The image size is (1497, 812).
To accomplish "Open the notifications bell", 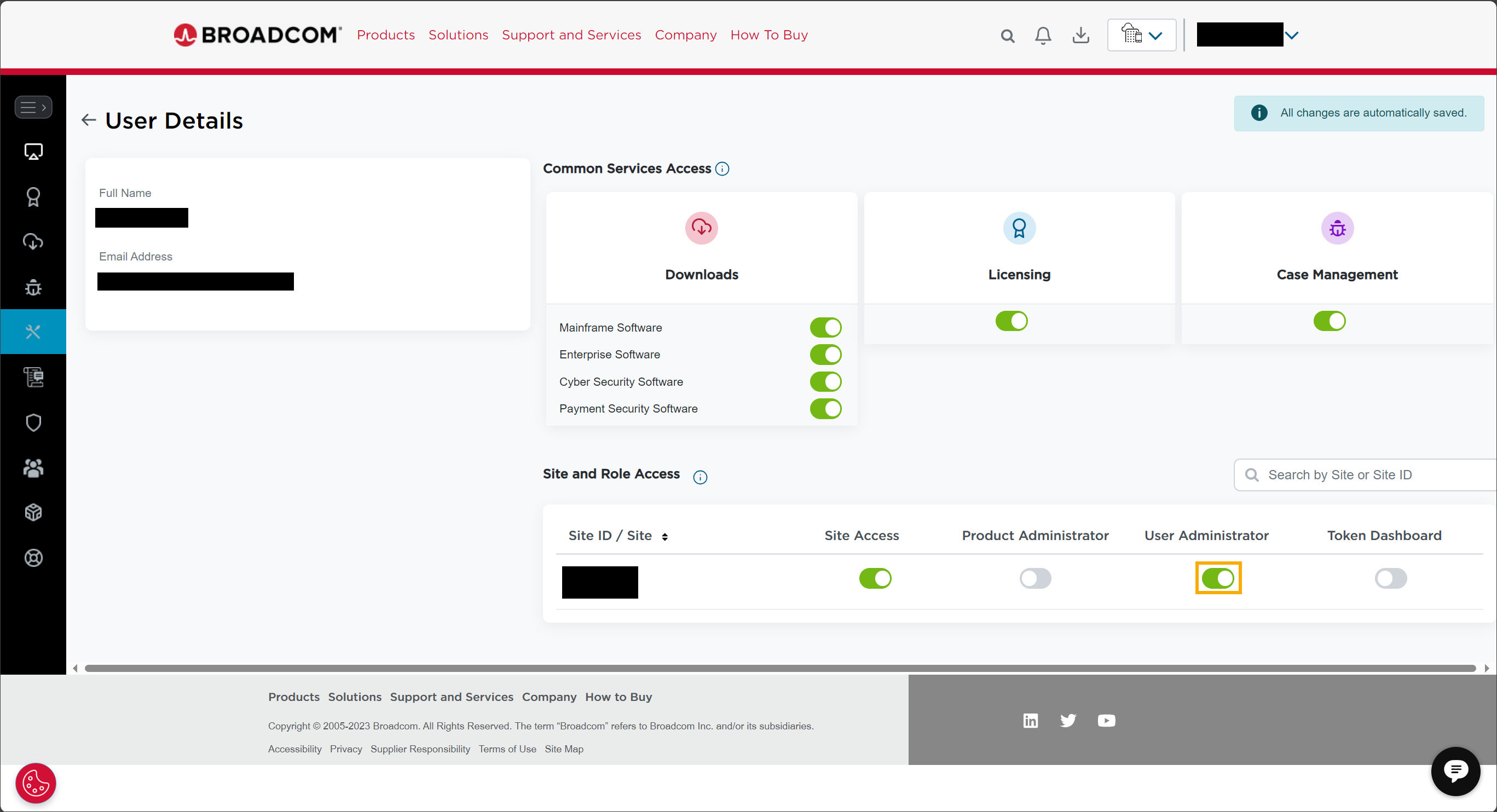I will [1043, 36].
